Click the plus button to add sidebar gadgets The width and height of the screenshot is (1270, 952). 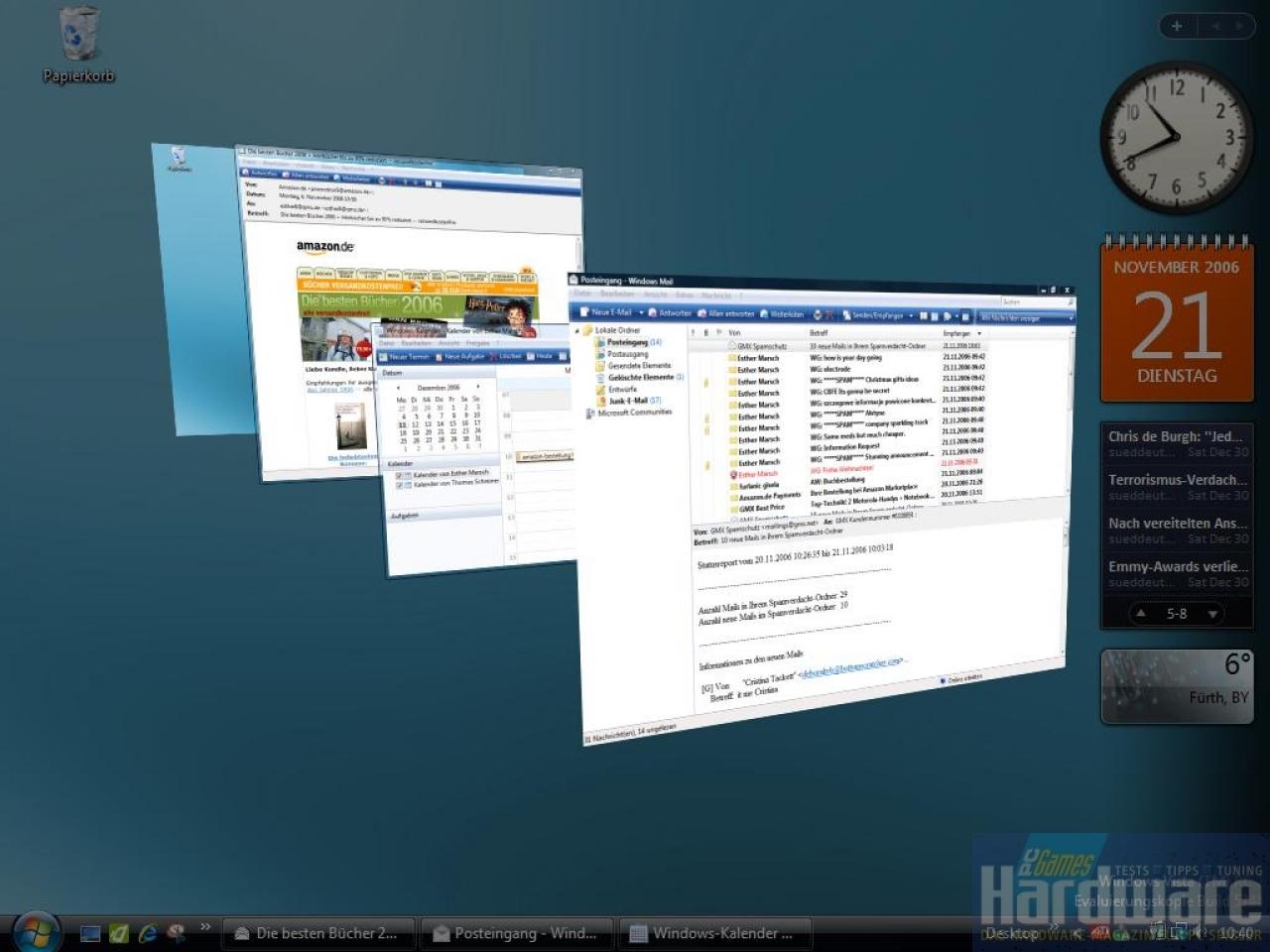click(x=1177, y=26)
